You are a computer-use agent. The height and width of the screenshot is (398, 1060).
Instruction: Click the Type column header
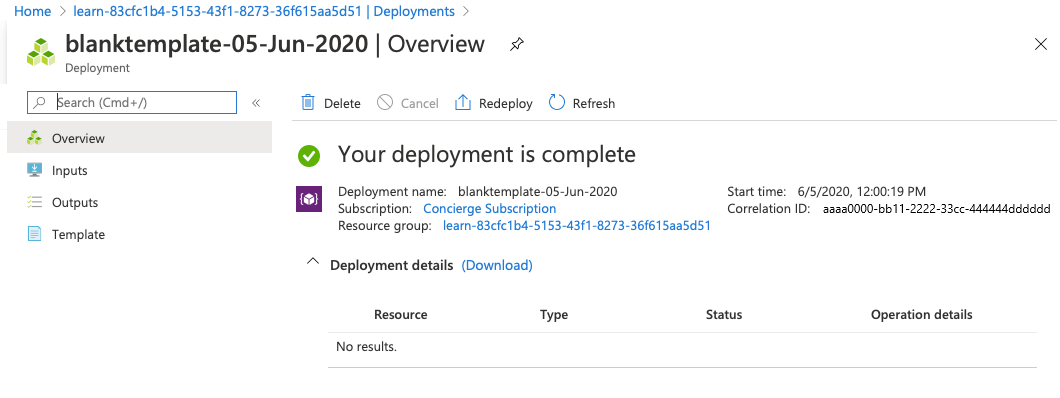(554, 315)
